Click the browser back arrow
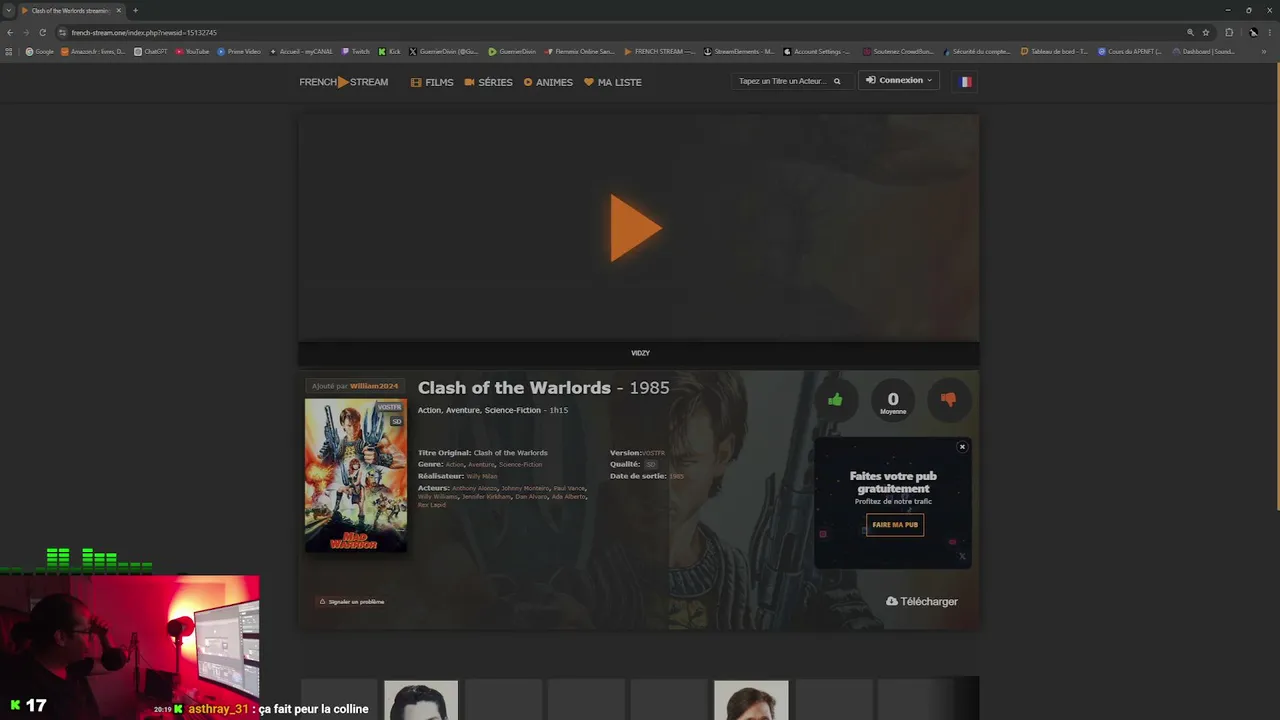 (10, 32)
